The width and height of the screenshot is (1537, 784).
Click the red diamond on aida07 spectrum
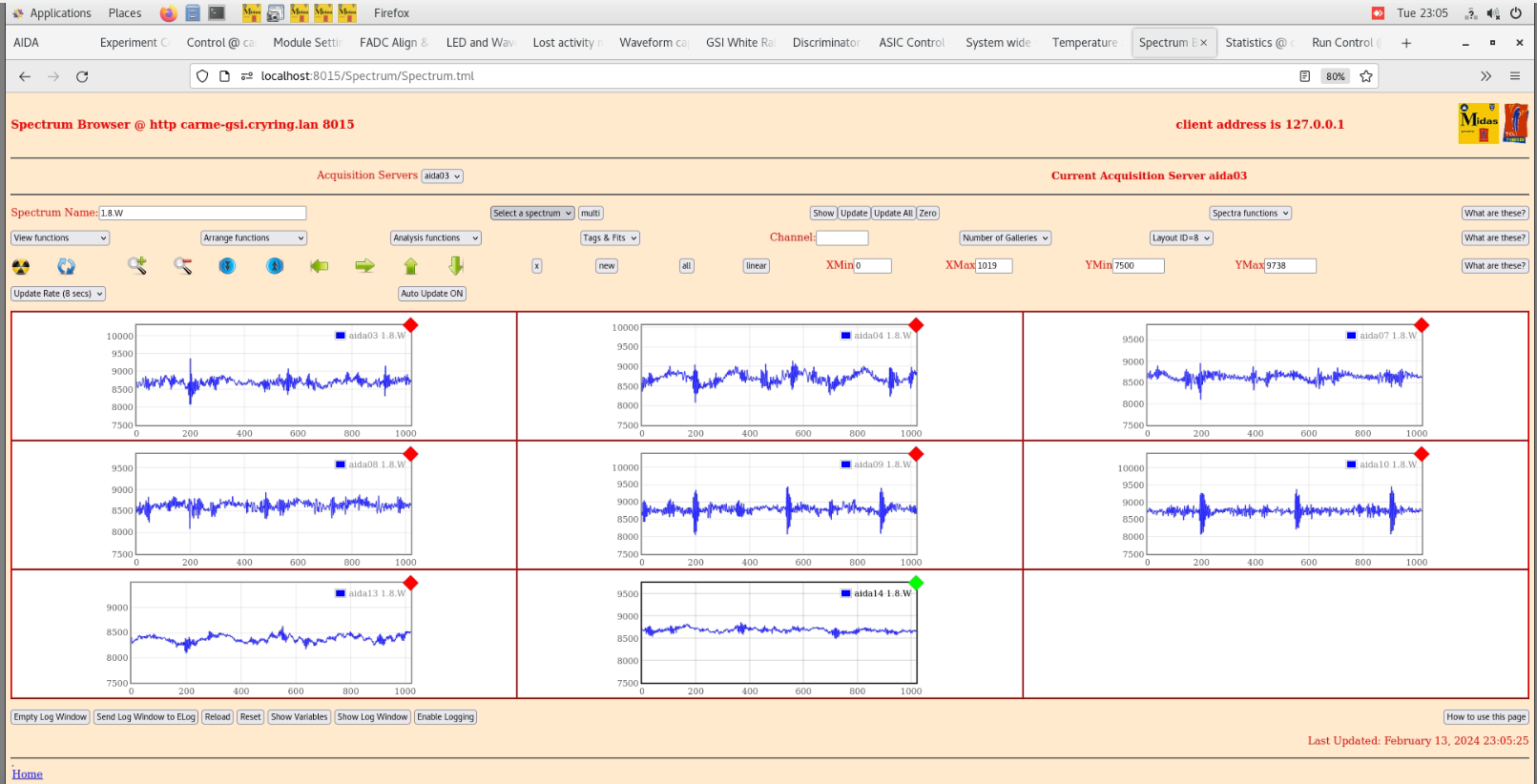click(1422, 325)
